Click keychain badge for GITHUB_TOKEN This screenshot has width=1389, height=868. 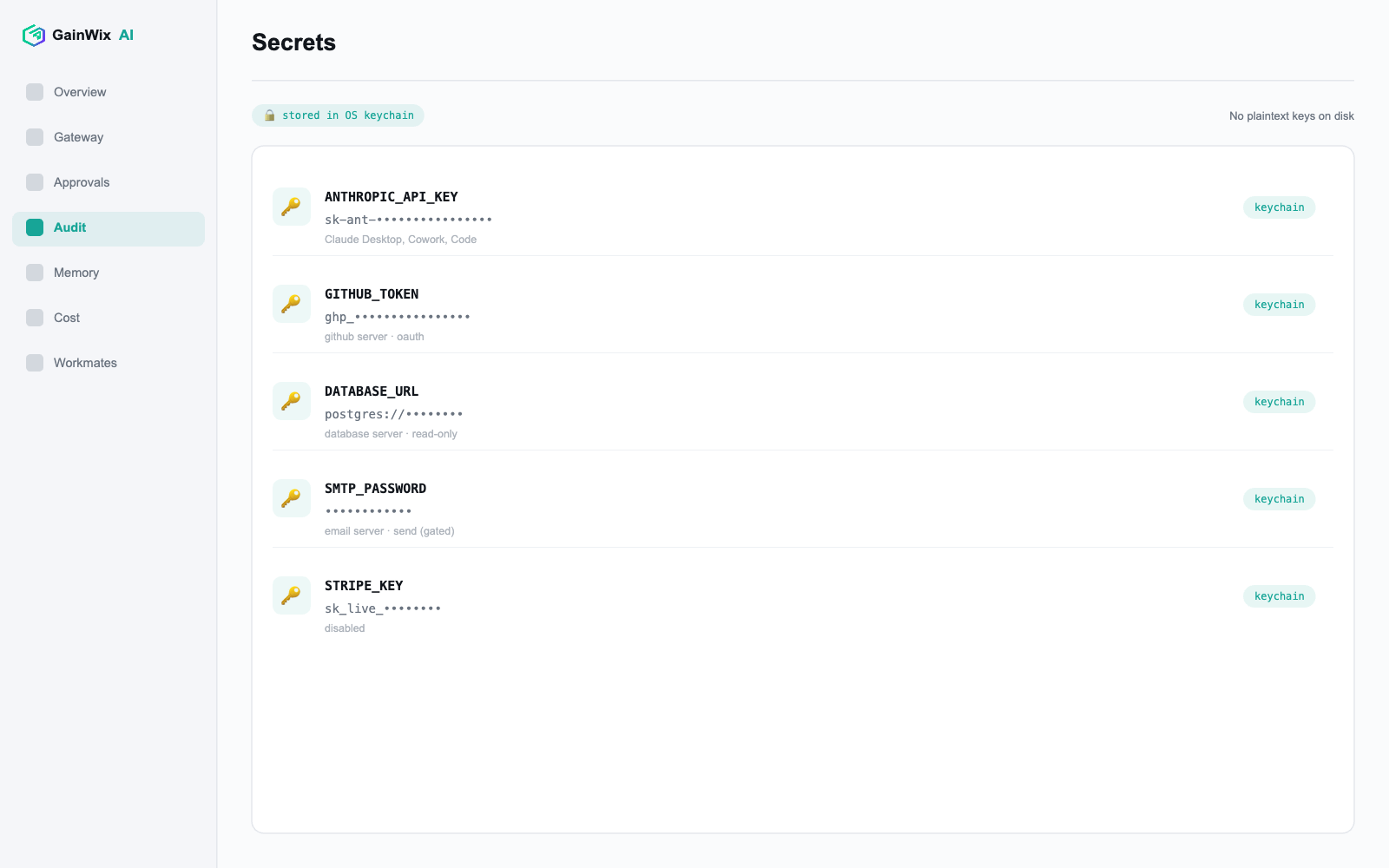[x=1279, y=305]
